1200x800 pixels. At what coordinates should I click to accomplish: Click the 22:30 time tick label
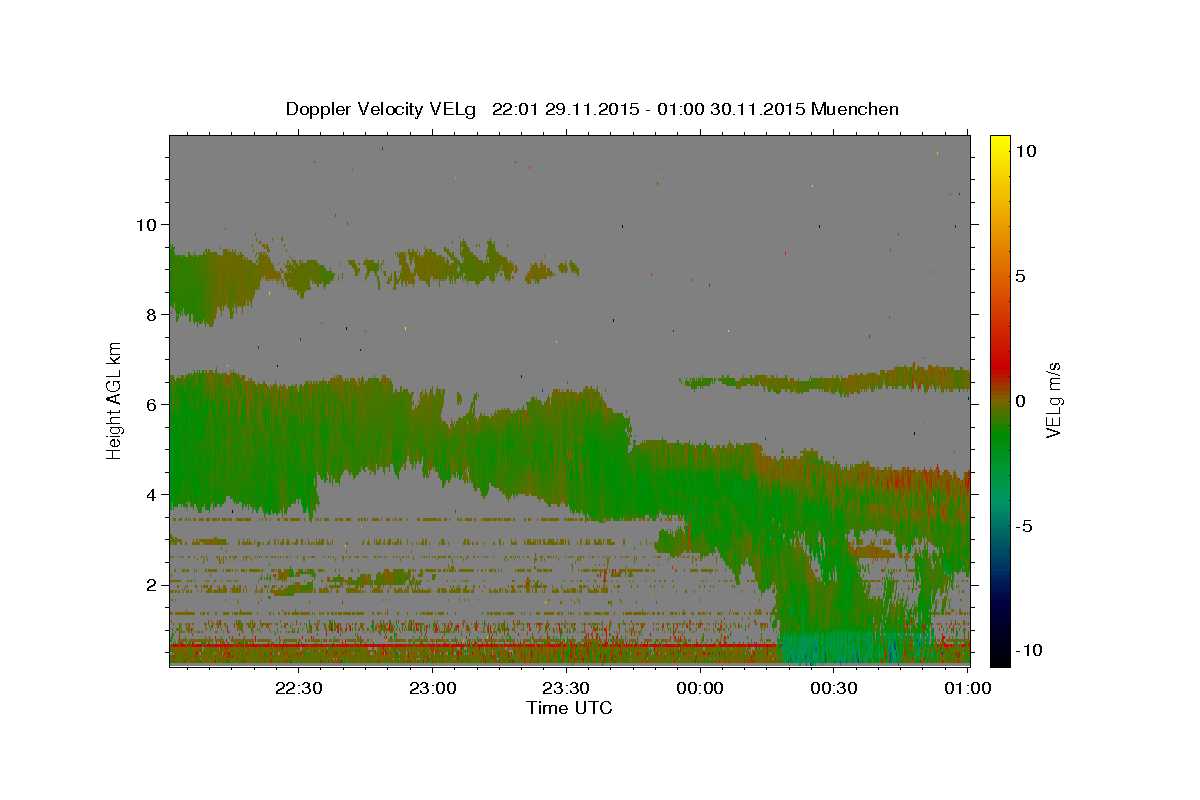299,688
